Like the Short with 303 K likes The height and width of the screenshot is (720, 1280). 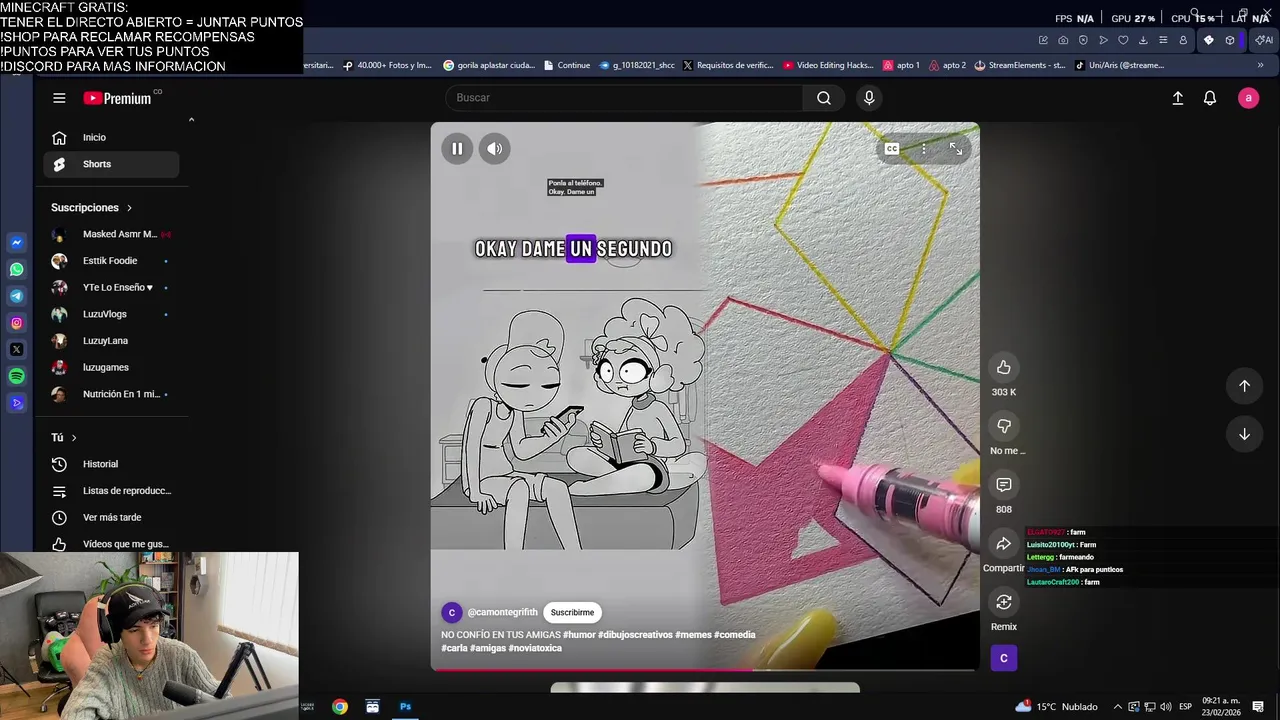1004,367
